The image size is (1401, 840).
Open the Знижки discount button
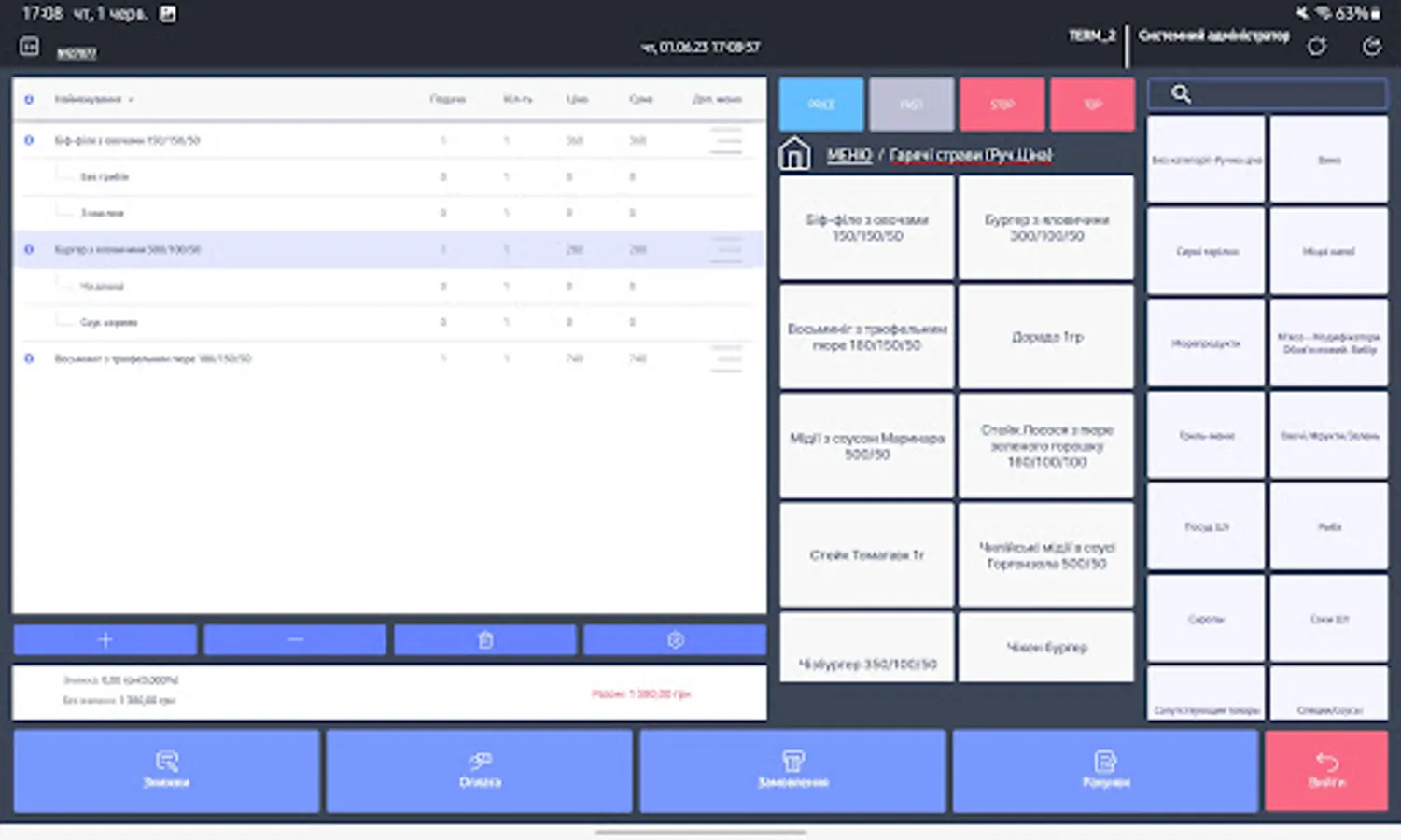click(x=166, y=771)
